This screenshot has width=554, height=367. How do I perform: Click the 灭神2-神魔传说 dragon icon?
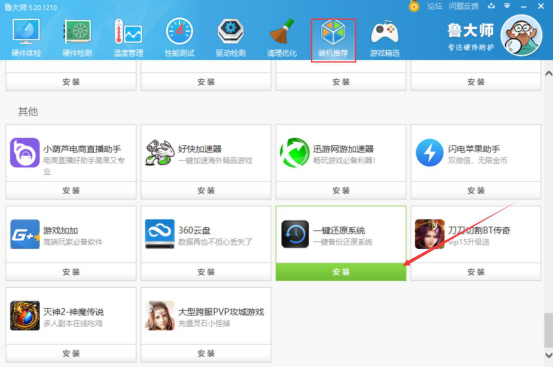25,315
